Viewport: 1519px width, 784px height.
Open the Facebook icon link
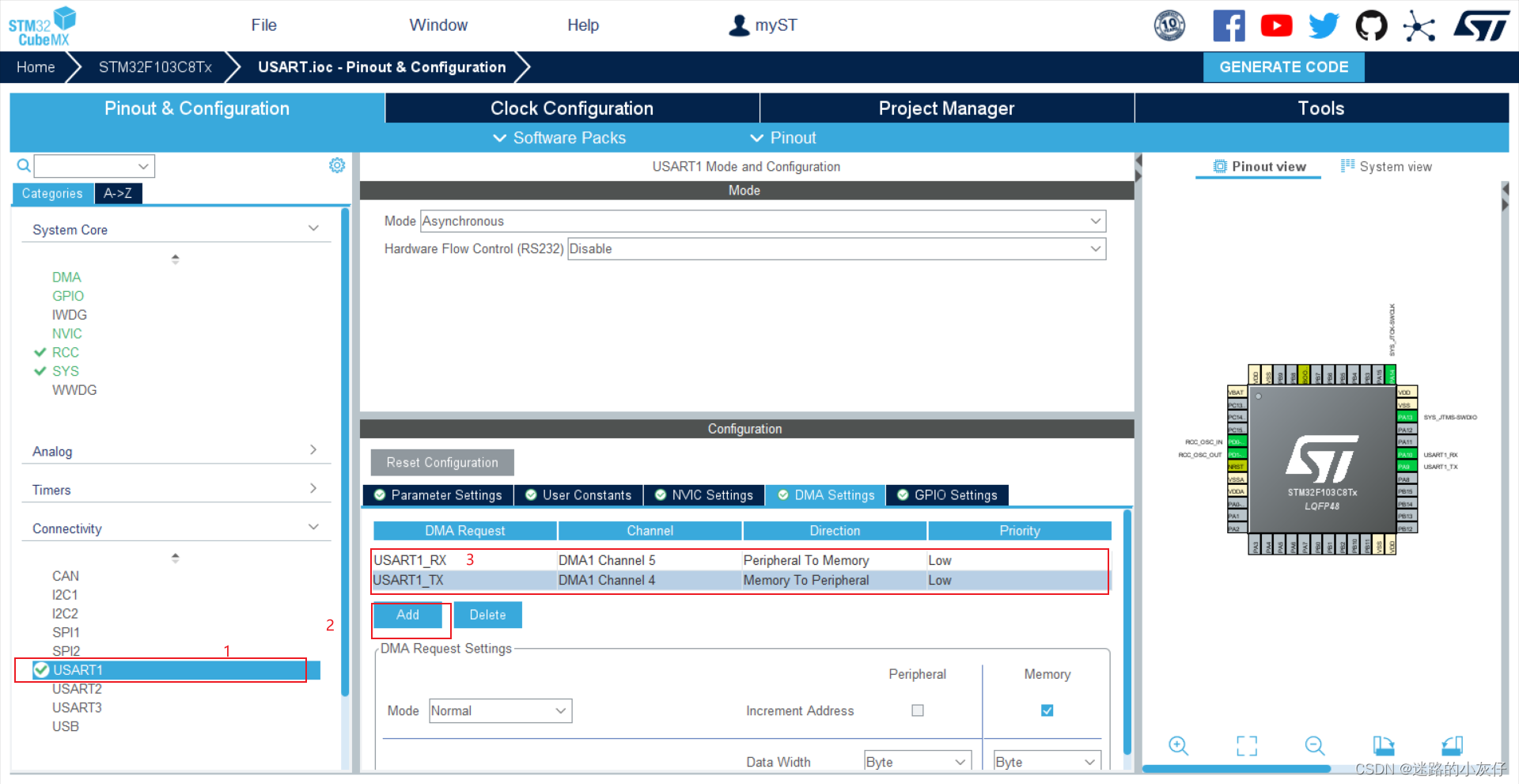click(1229, 25)
